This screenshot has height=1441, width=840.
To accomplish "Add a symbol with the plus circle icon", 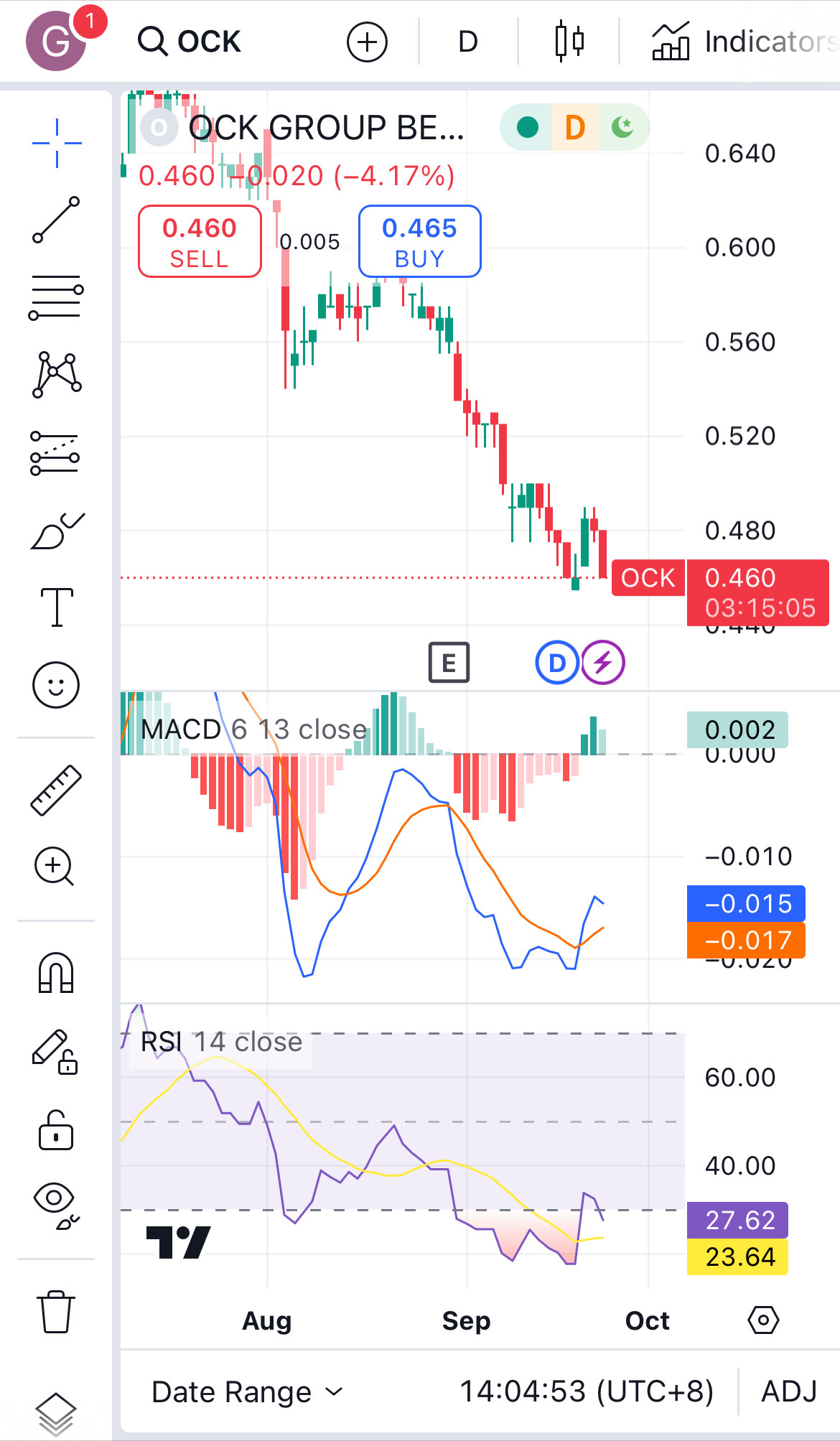I will pyautogui.click(x=367, y=42).
